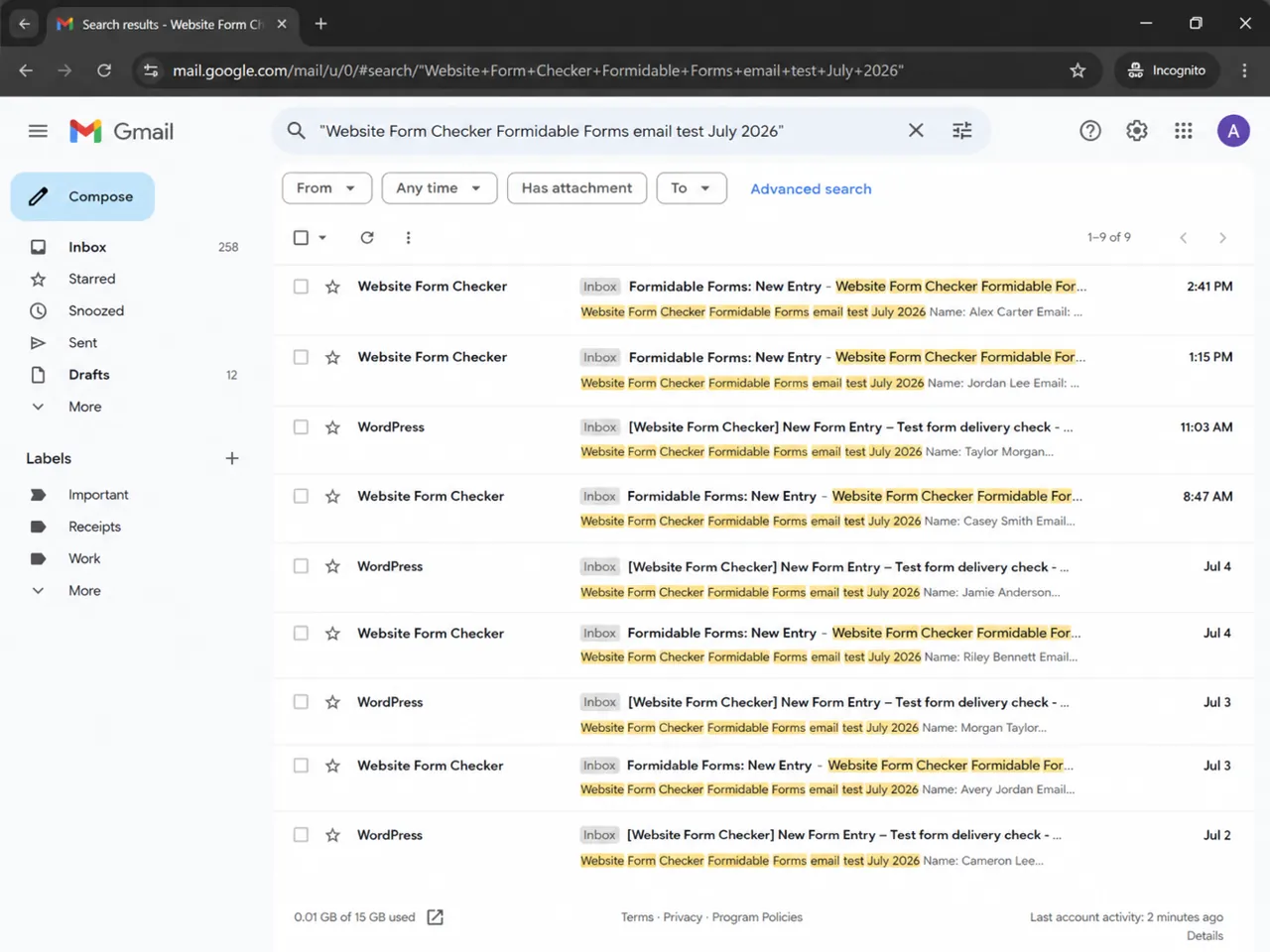
Task: Open the account avatar A
Action: [1233, 131]
